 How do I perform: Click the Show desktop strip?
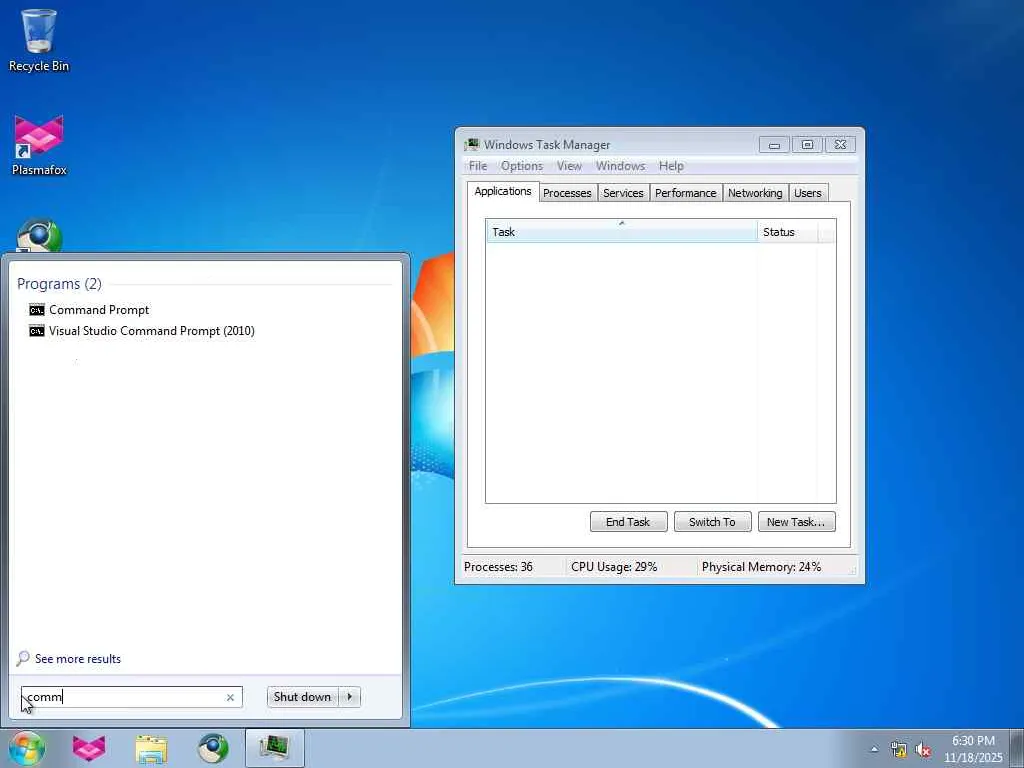(1017, 748)
